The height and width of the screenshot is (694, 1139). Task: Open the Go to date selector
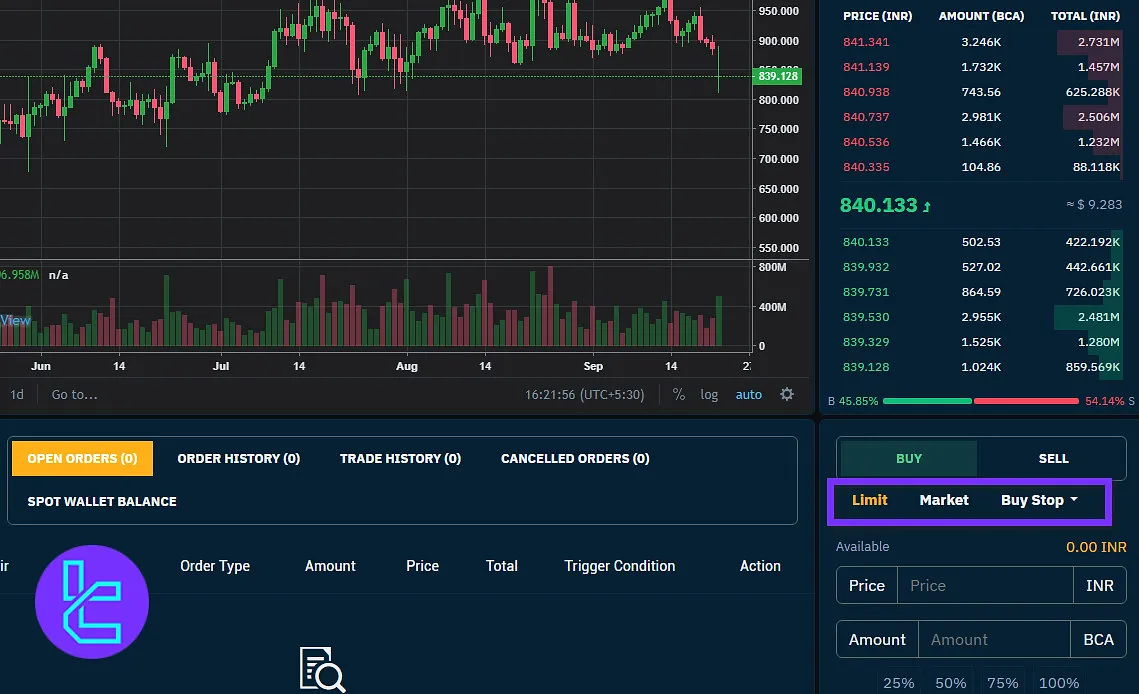[75, 394]
